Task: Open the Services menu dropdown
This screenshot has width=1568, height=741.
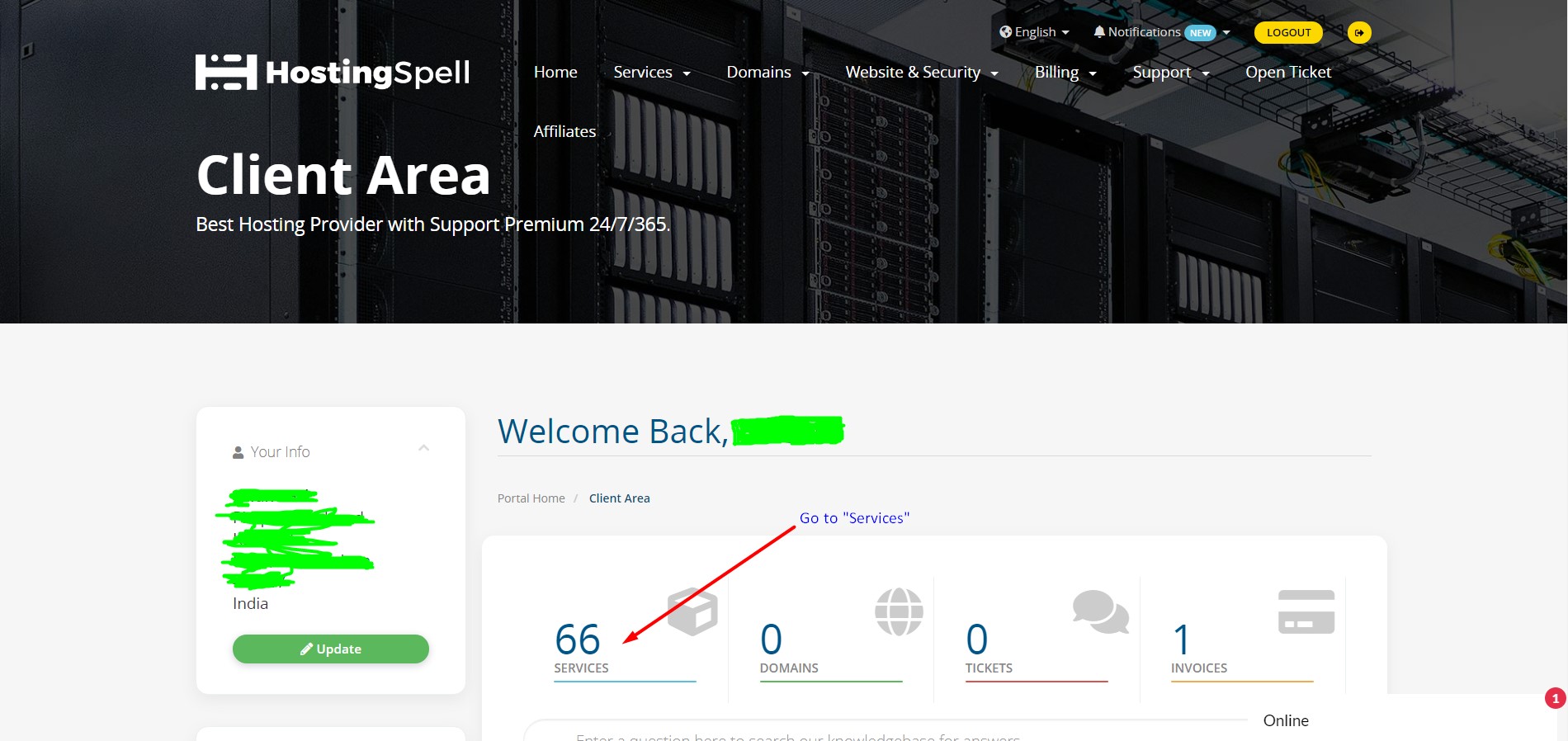Action: pos(652,73)
